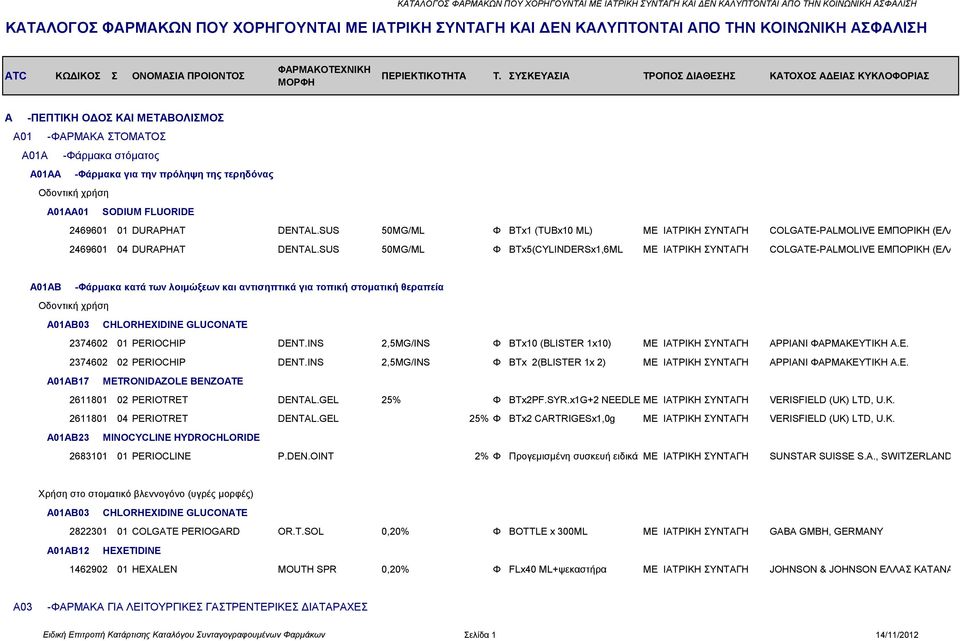Click the A01AB23 MINOCYCLINE HYDROCHLORIDE entry
The image size is (960, 641).
[x=153, y=438]
